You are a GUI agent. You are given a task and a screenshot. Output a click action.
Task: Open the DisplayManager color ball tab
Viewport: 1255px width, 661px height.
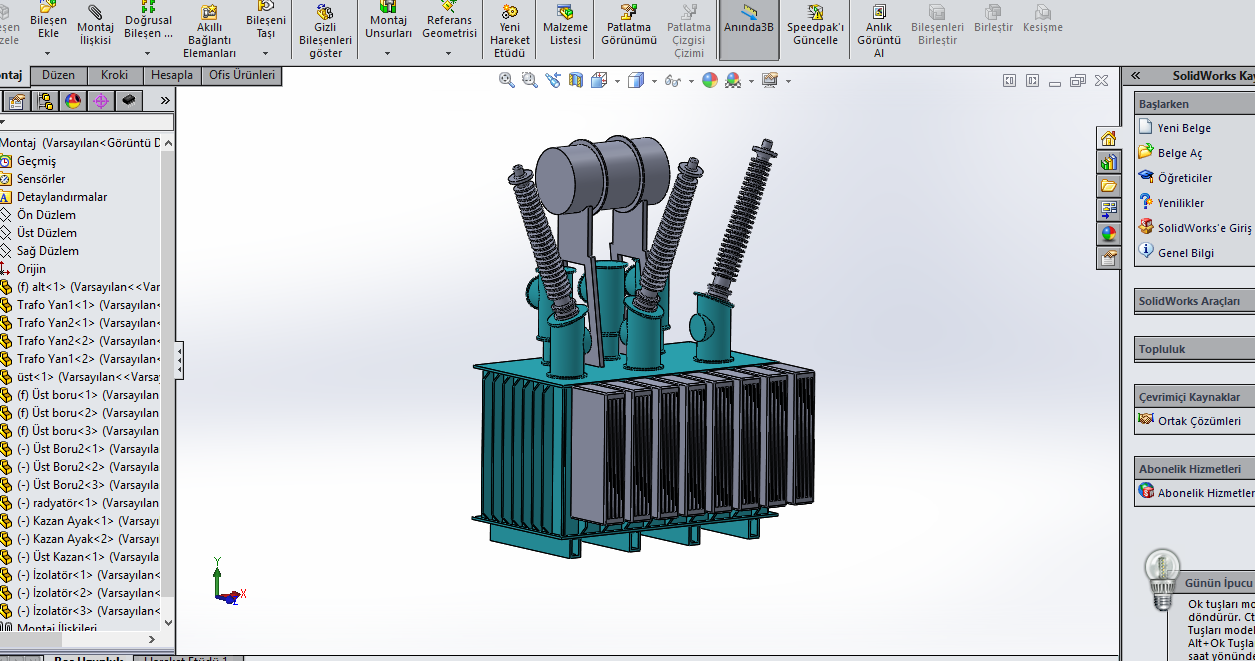point(73,100)
